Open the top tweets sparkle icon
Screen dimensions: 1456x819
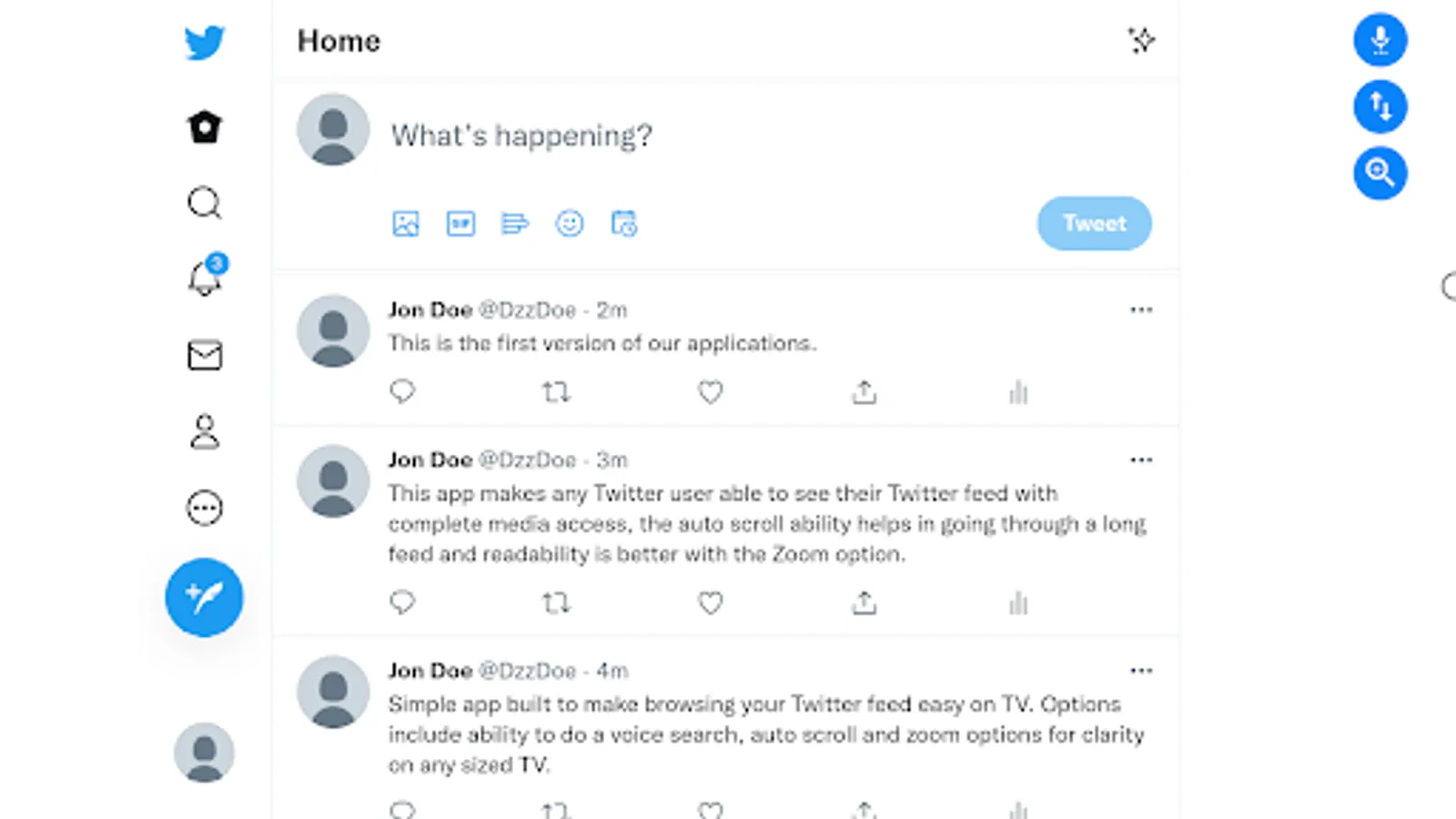(x=1141, y=41)
